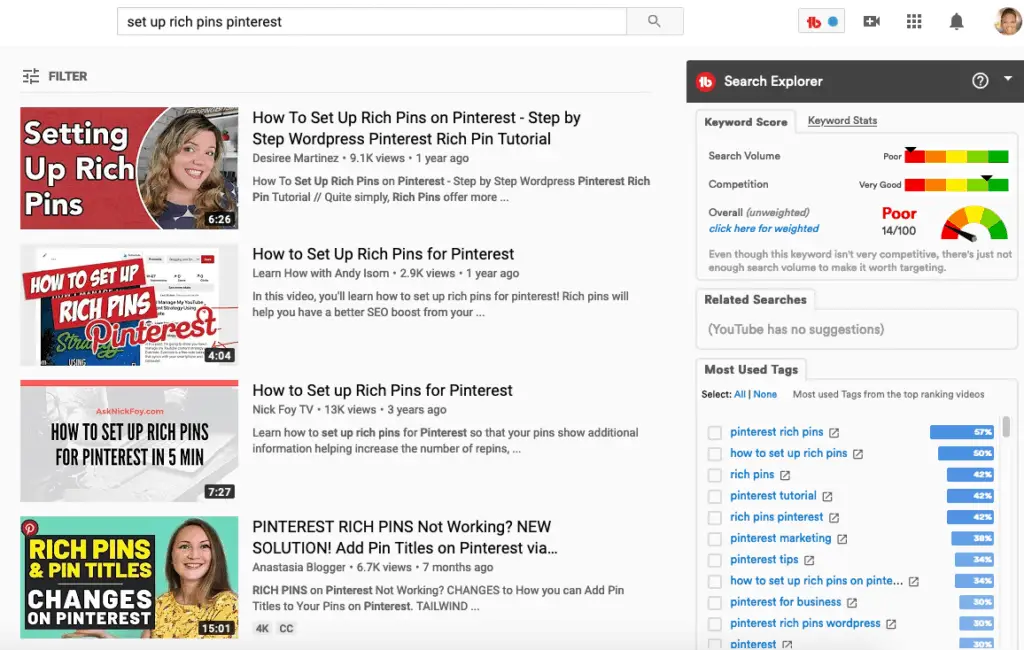Click the 57% bar for pinterest rich pins
1024x650 pixels.
point(962,432)
